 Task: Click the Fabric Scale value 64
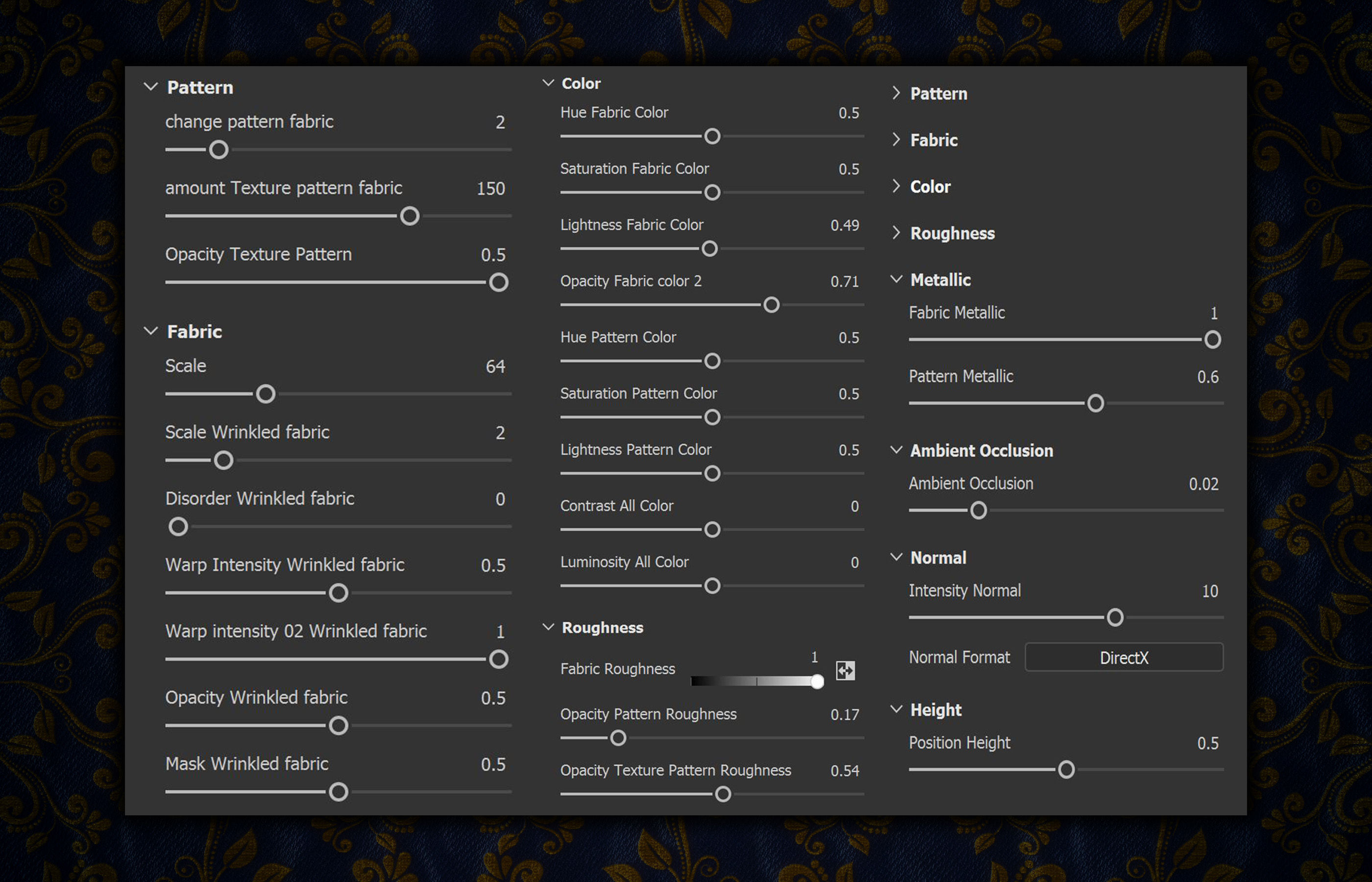point(495,367)
